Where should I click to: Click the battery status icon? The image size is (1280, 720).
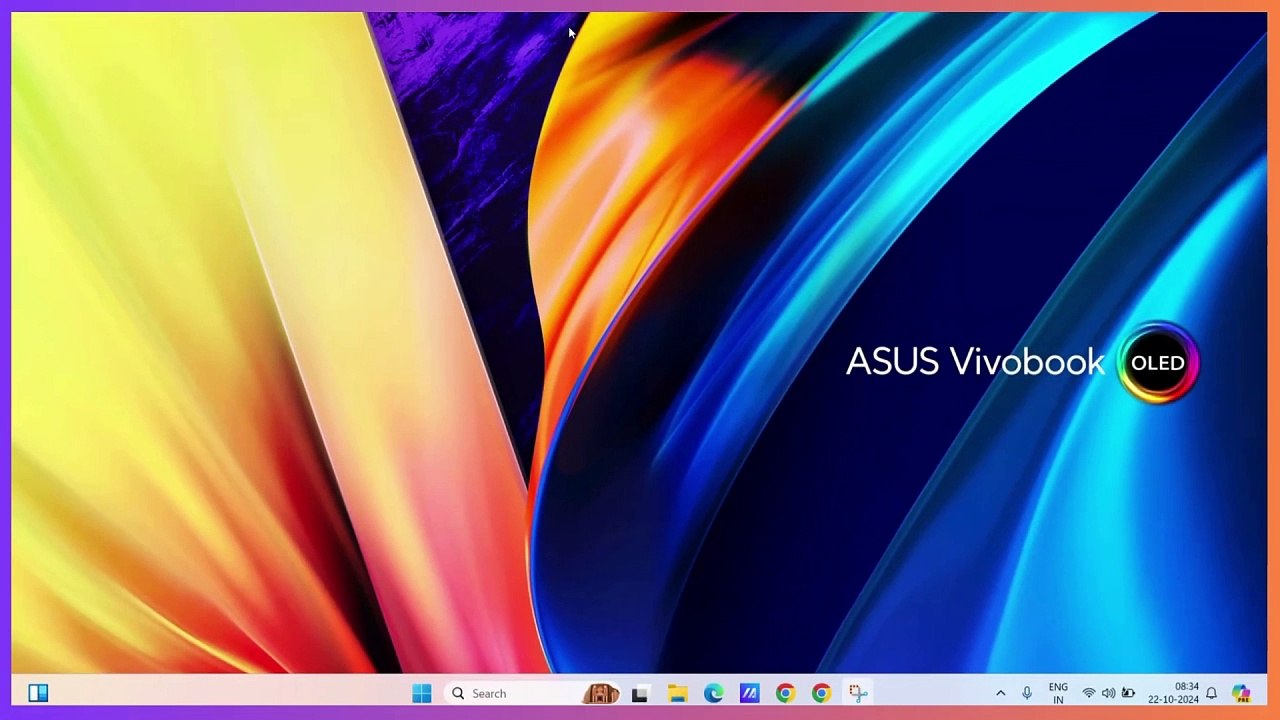click(x=1128, y=693)
